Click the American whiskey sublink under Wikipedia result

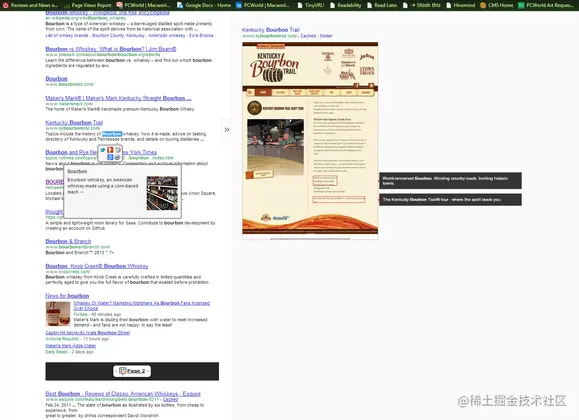167,35
